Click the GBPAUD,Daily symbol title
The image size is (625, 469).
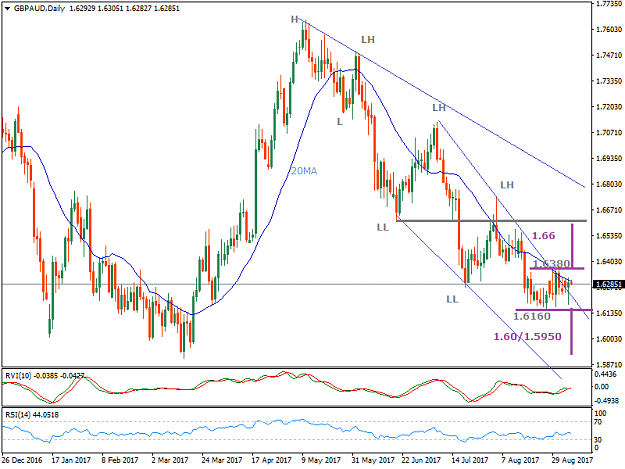39,8
